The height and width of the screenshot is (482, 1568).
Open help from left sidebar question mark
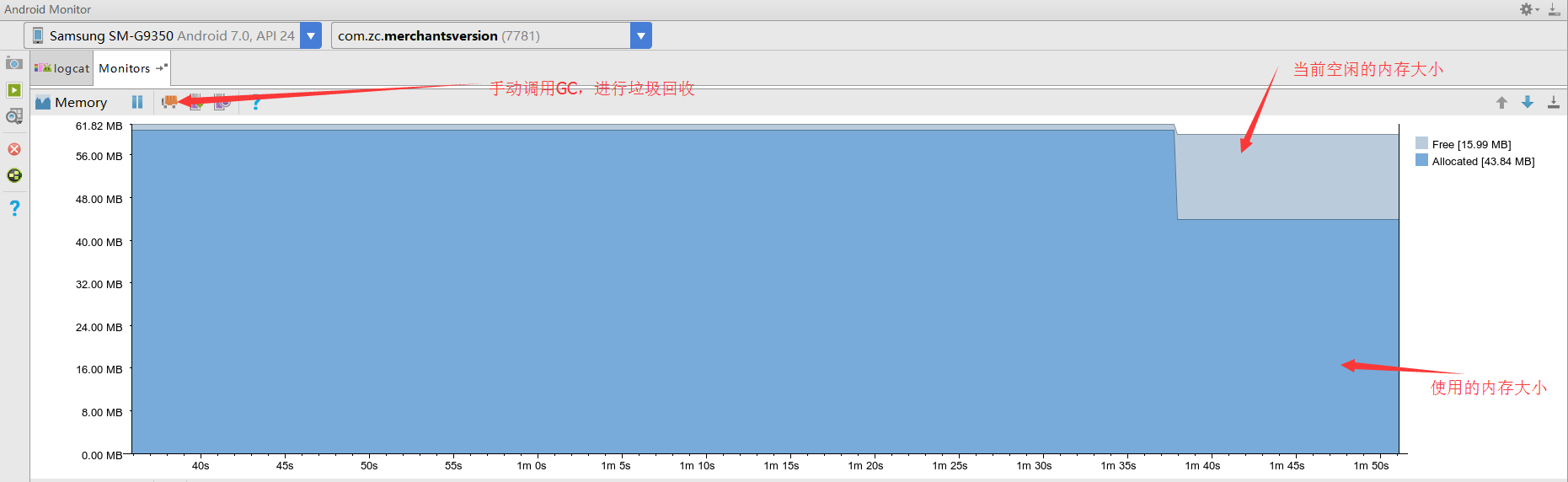click(14, 208)
